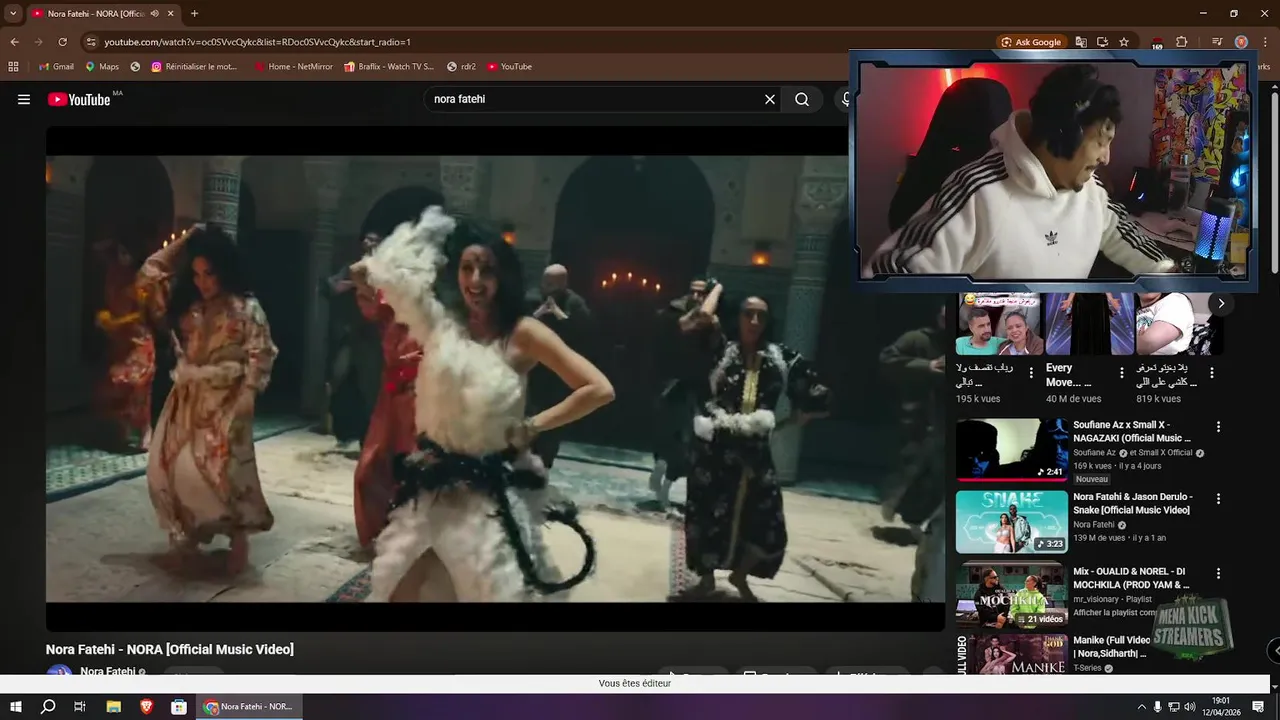Open the media control icon in toolbar

[1217, 42]
